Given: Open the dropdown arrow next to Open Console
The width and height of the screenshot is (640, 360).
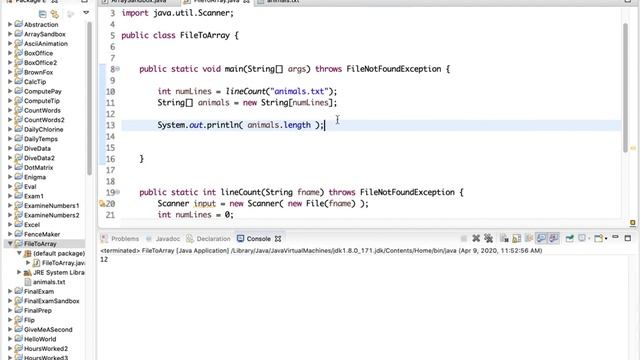Looking at the screenshot, I should (x=606, y=239).
